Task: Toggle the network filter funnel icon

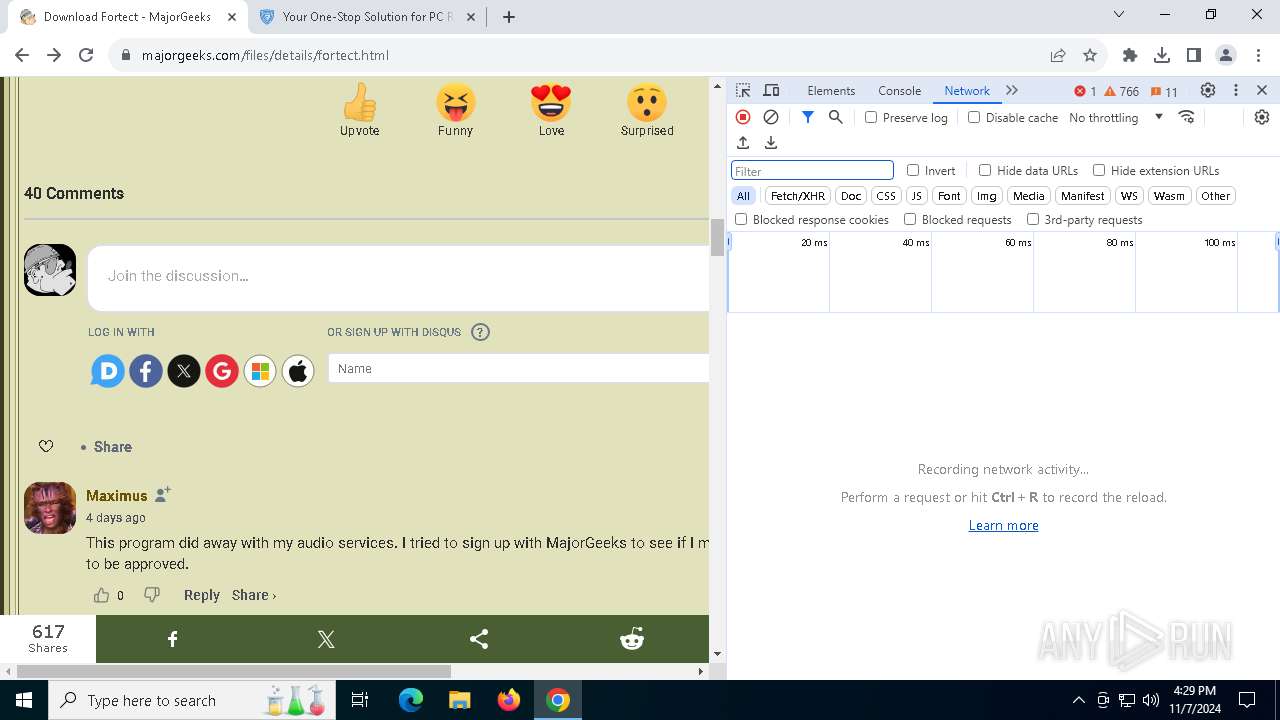Action: click(x=808, y=117)
